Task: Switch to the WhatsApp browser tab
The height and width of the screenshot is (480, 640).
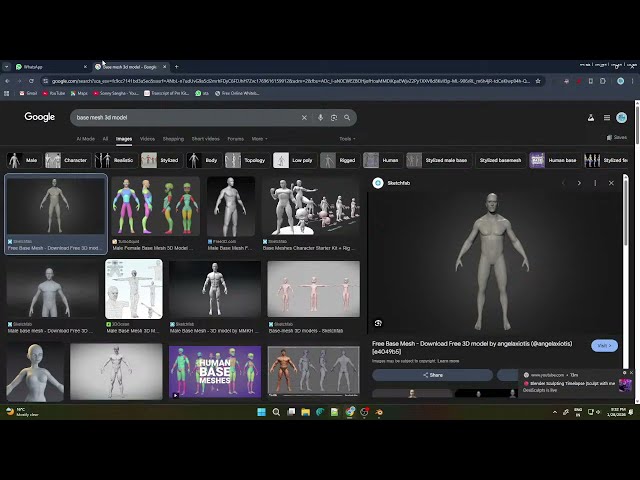Action: [x=51, y=67]
